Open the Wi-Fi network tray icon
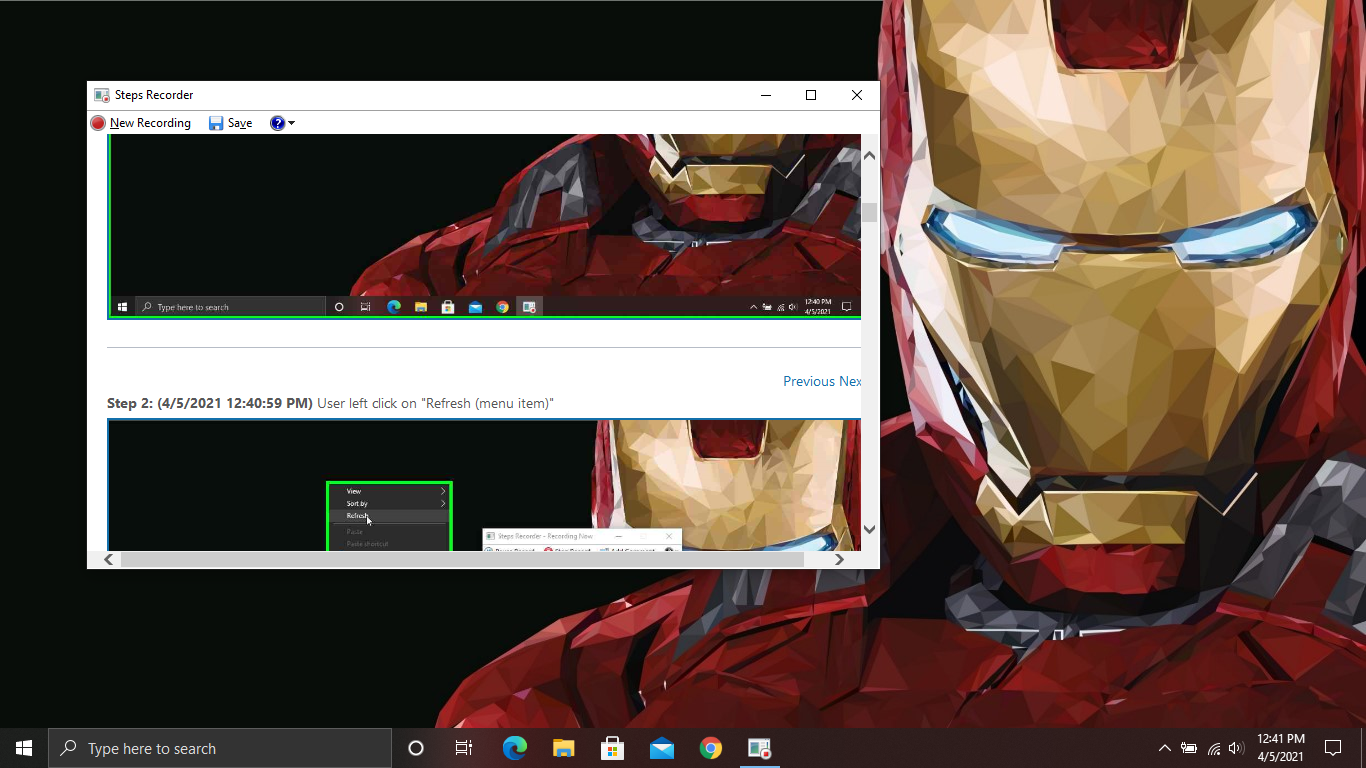Screen dimensions: 1366x768 [x=1213, y=748]
